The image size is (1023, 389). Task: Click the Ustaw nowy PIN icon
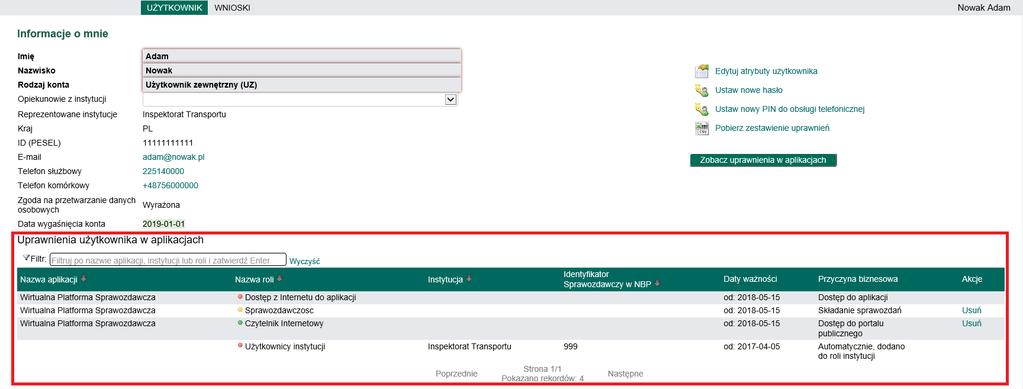point(702,109)
